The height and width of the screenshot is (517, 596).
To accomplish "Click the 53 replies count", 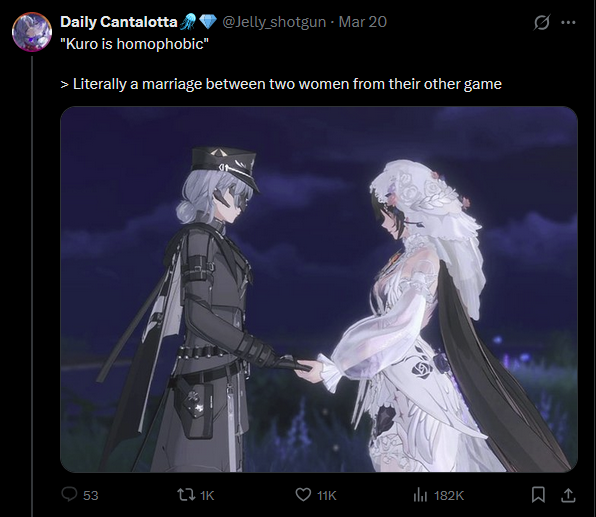I will click(x=90, y=496).
